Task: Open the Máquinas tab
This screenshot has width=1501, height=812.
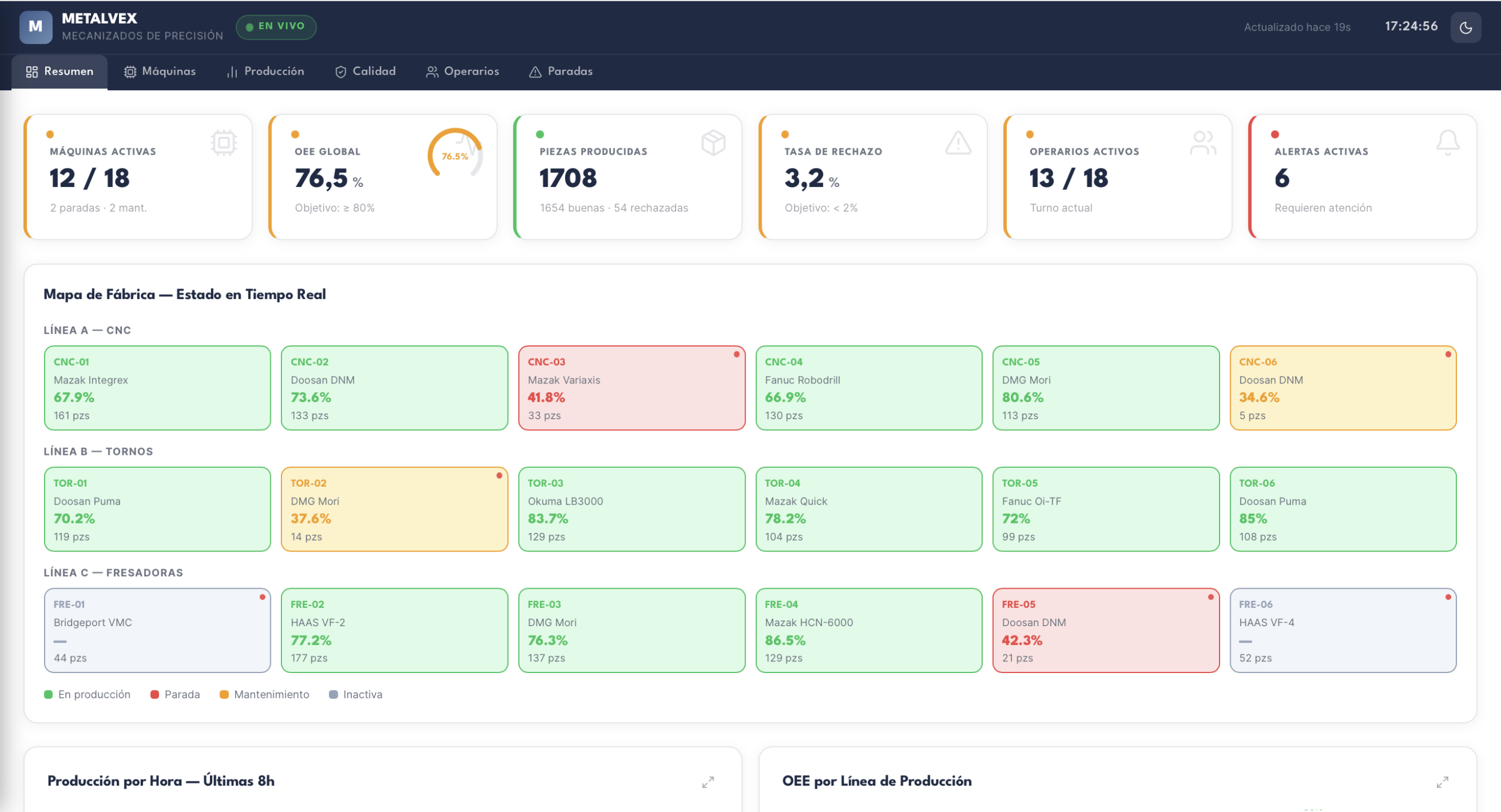Action: [x=159, y=72]
